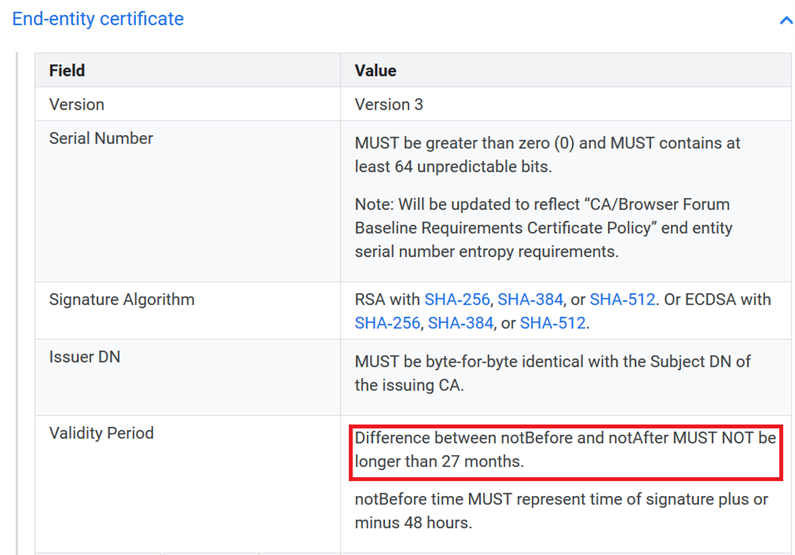Open the SHA-384 link in the RSA list
Image resolution: width=795 pixels, height=555 pixels.
(x=530, y=299)
